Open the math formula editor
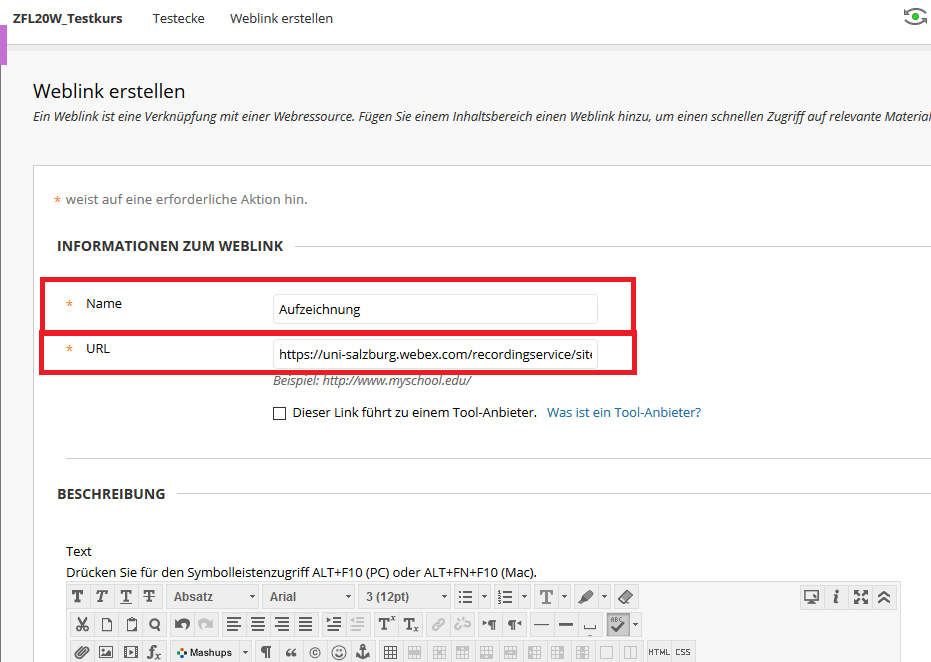The height and width of the screenshot is (662, 931). tap(154, 653)
